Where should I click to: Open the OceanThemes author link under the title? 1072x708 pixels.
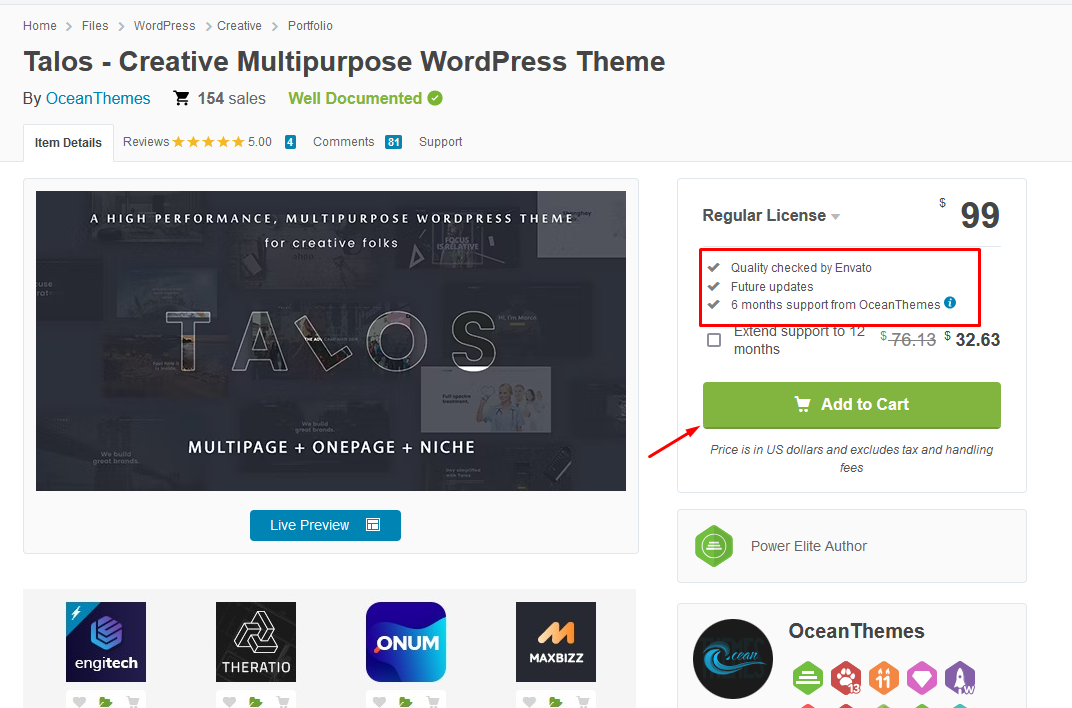(98, 98)
